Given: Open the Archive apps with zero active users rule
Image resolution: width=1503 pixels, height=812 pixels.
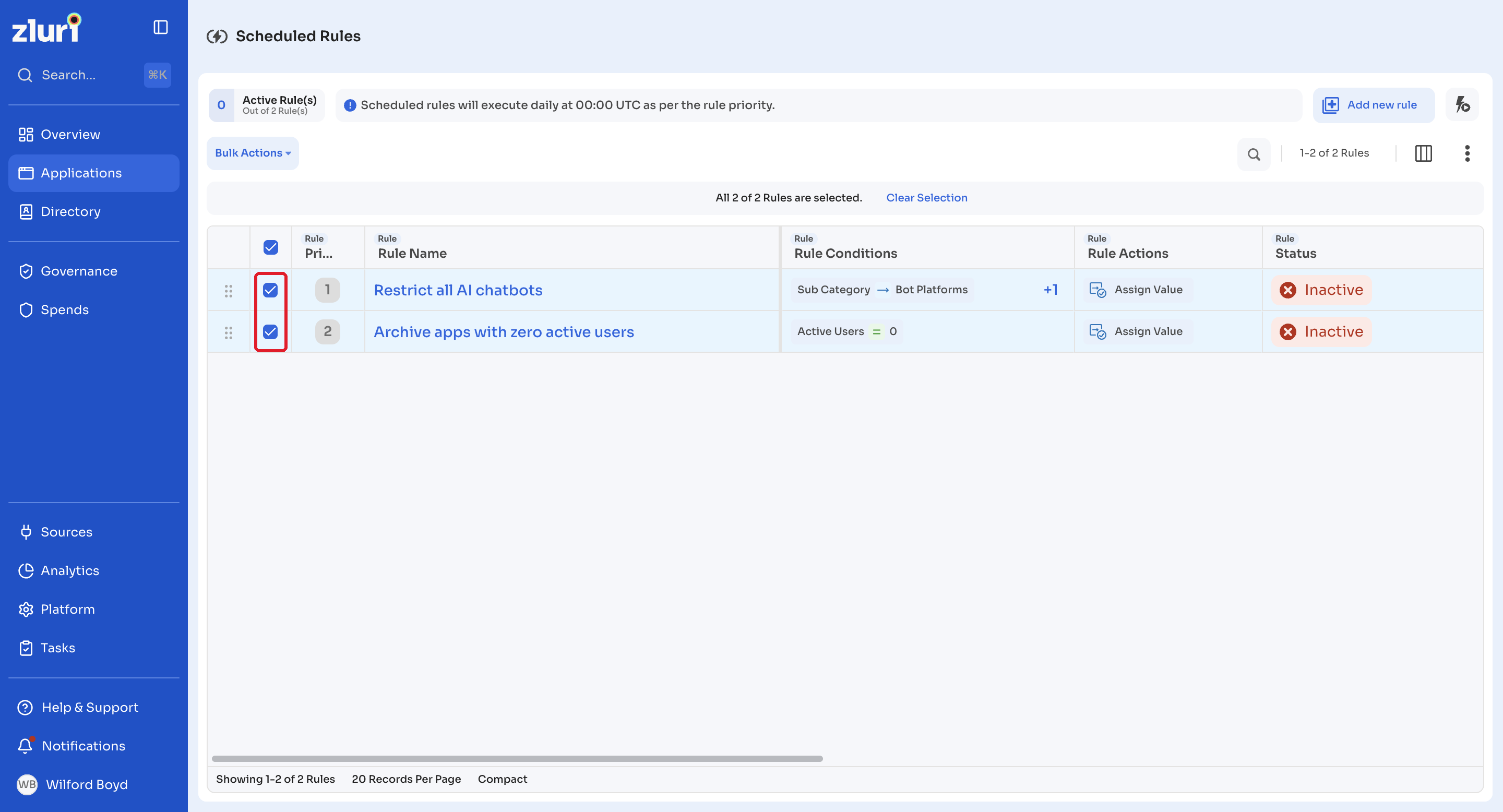Looking at the screenshot, I should pos(504,332).
